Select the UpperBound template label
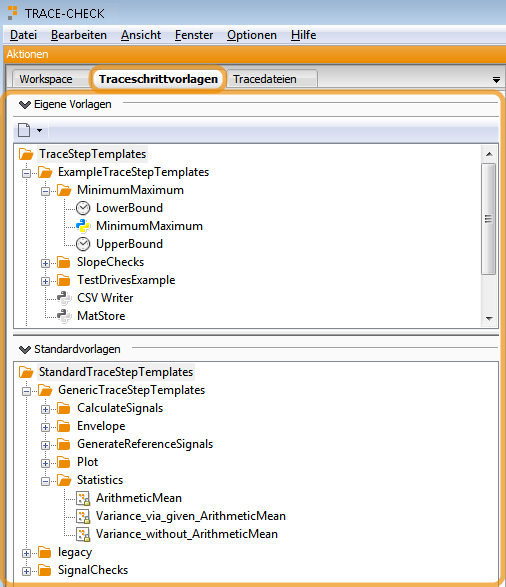506x587 pixels. click(129, 244)
